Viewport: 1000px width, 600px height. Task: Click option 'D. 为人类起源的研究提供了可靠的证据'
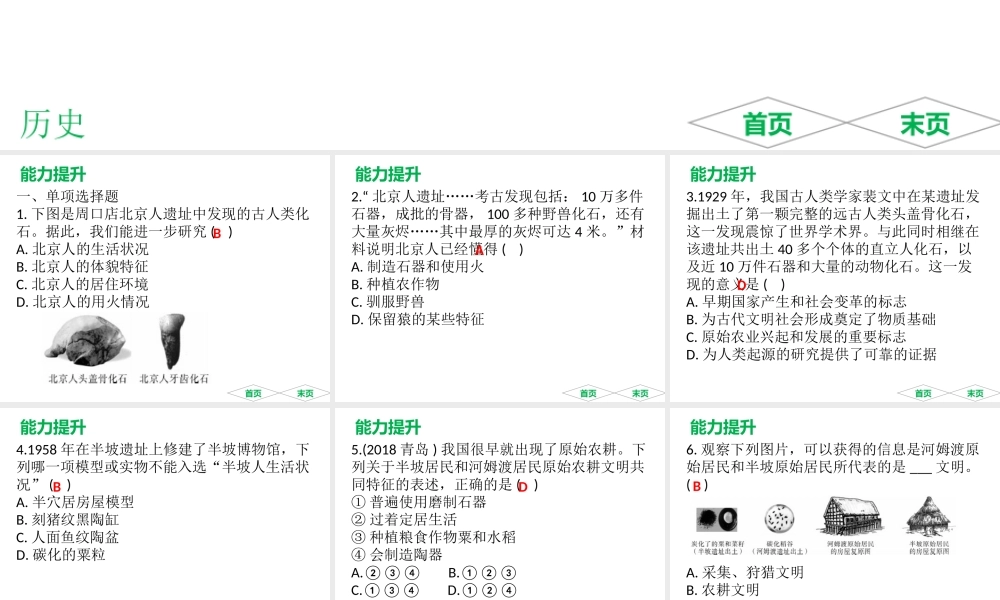pos(811,354)
